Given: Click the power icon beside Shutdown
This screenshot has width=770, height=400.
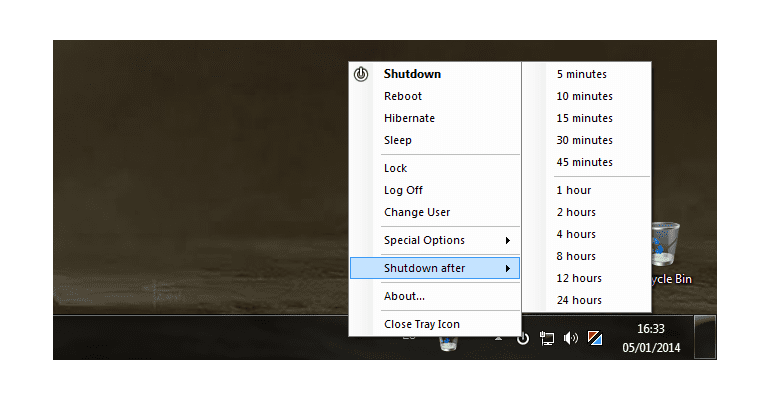Looking at the screenshot, I should [x=361, y=74].
